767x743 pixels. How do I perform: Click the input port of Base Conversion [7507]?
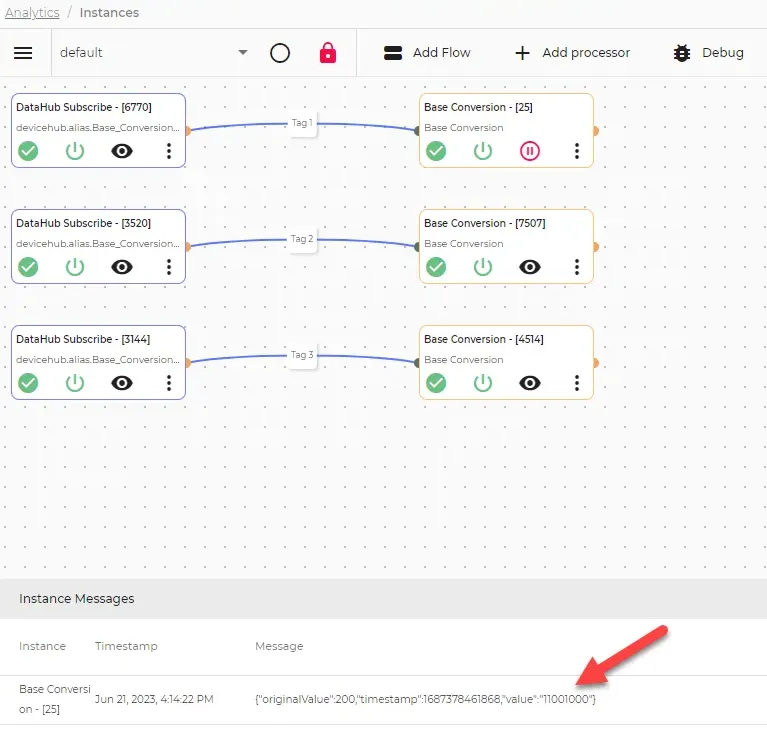tap(417, 247)
